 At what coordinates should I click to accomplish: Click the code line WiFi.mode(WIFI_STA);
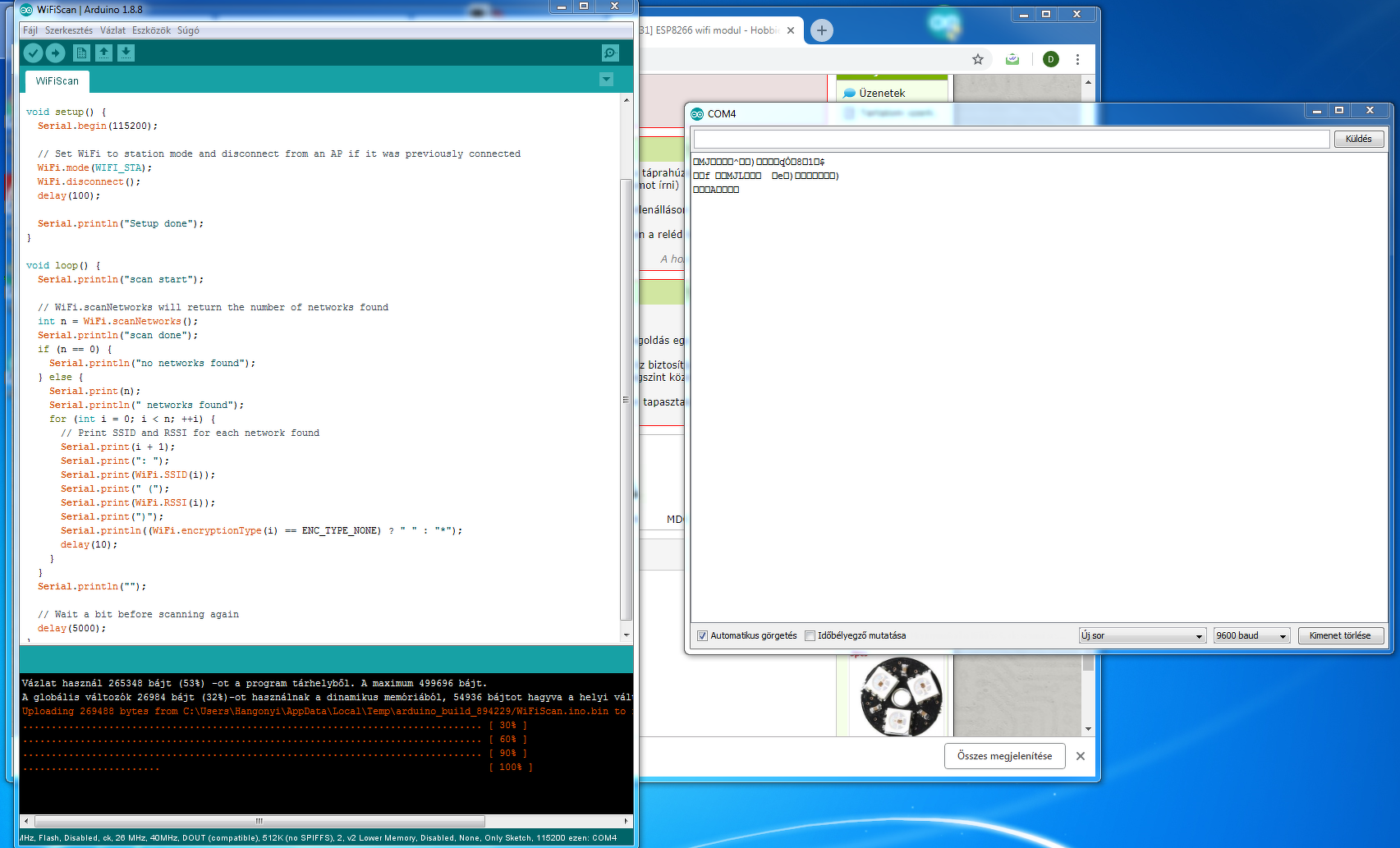click(x=94, y=167)
